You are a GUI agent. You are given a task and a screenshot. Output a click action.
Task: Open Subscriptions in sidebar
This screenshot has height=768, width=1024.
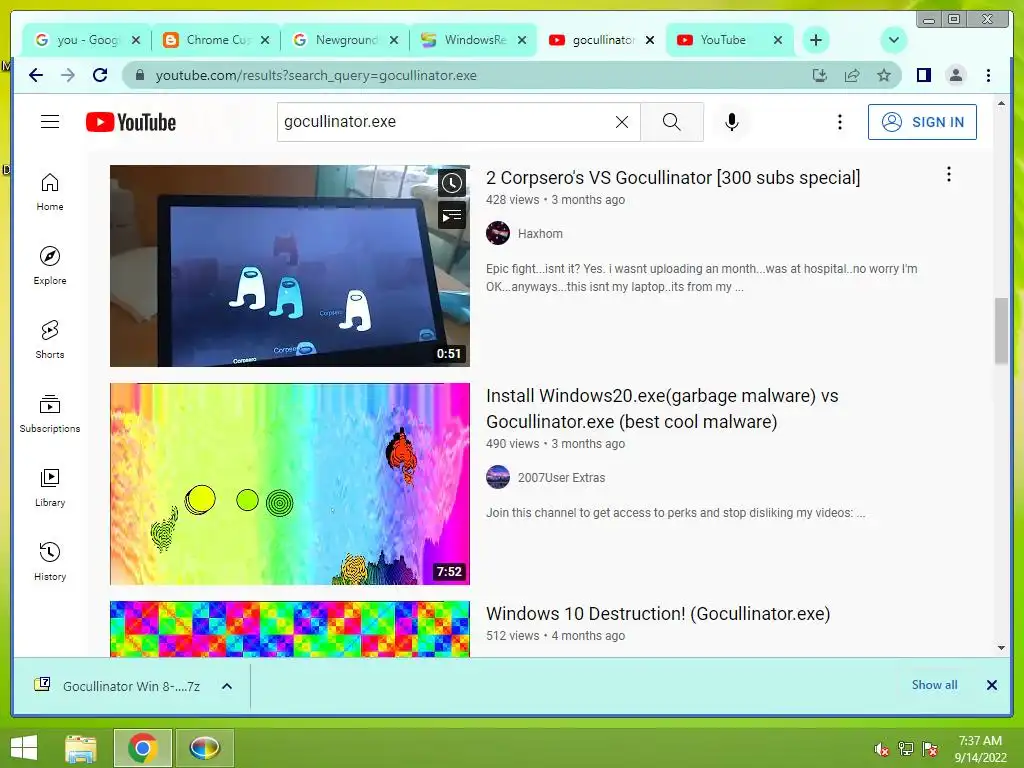point(50,414)
